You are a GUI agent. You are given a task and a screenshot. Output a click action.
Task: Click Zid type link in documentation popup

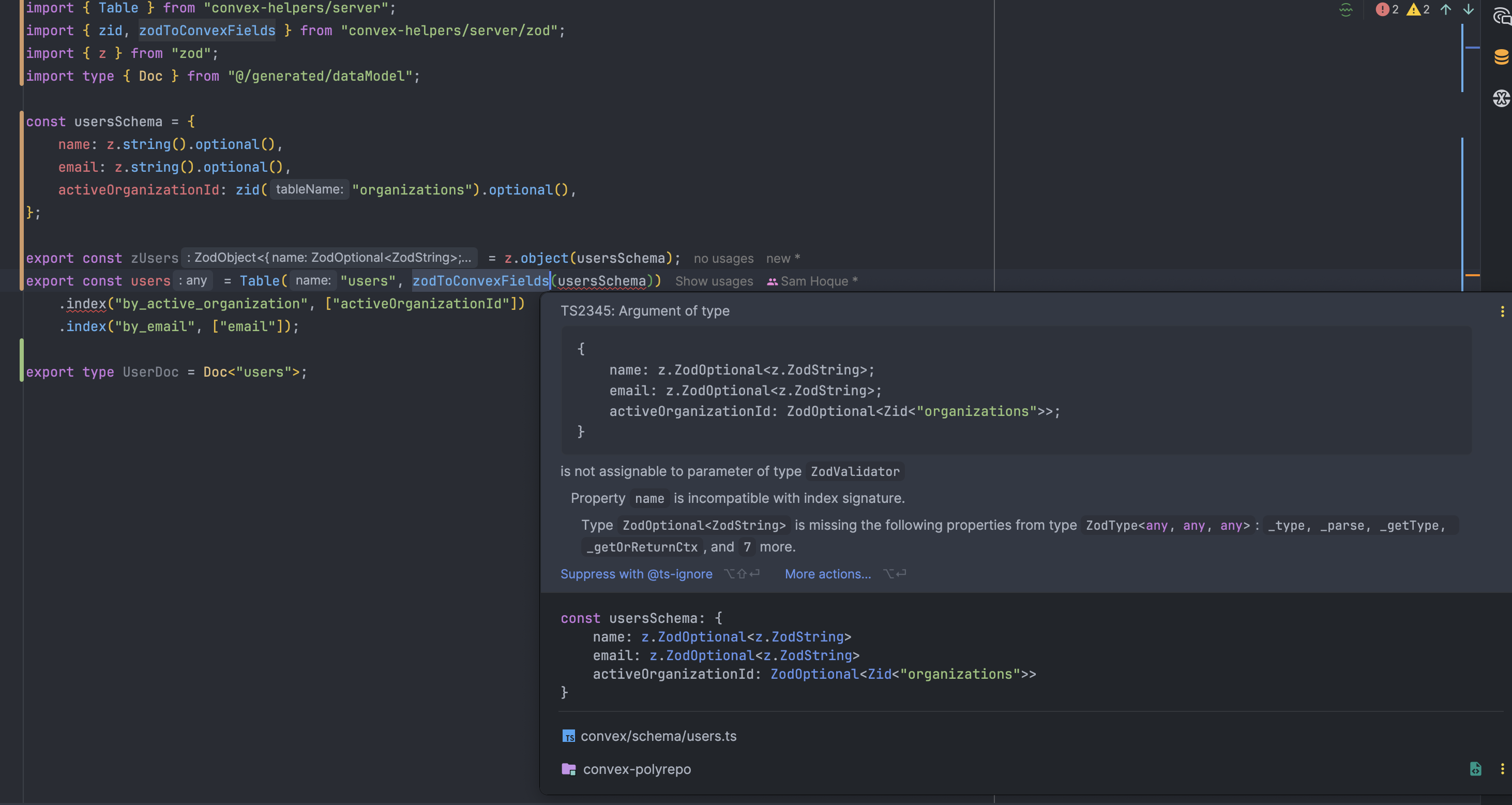pyautogui.click(x=879, y=675)
